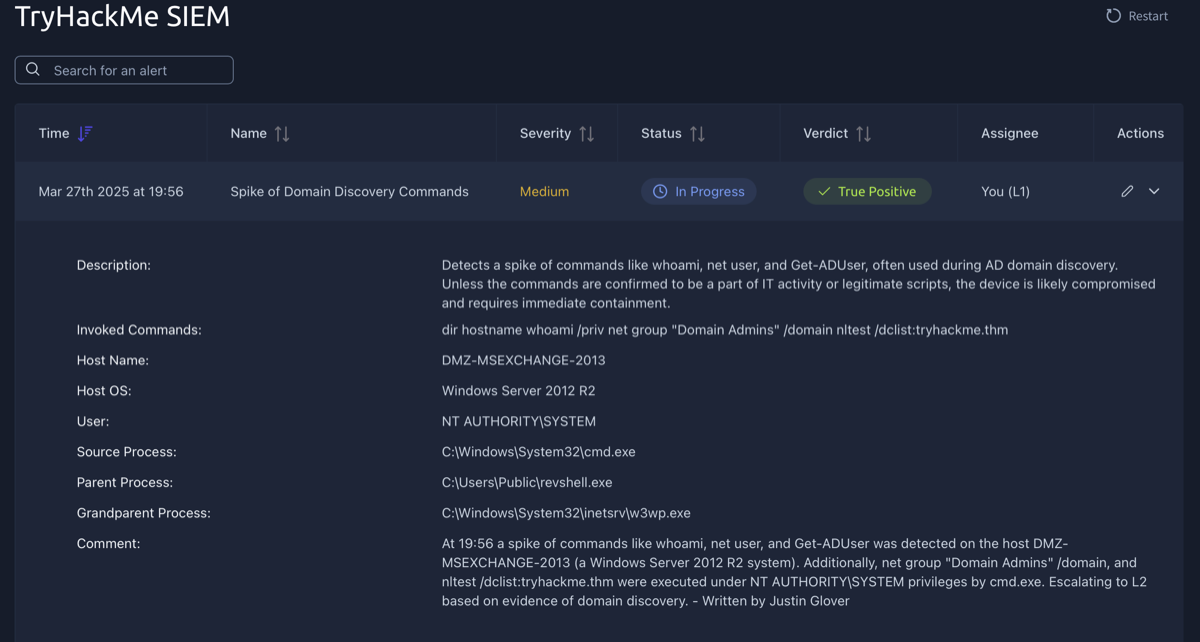Click the TryHackMe SIEM title
This screenshot has height=642, width=1200.
[x=122, y=17]
